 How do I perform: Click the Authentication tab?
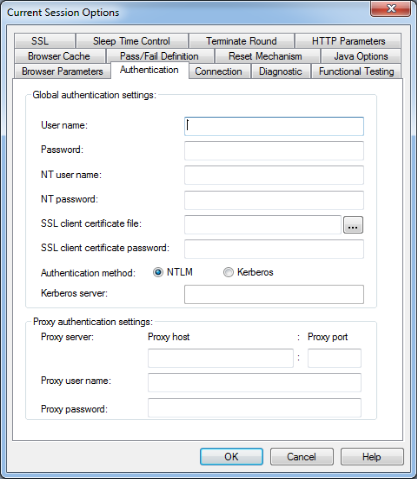point(149,70)
